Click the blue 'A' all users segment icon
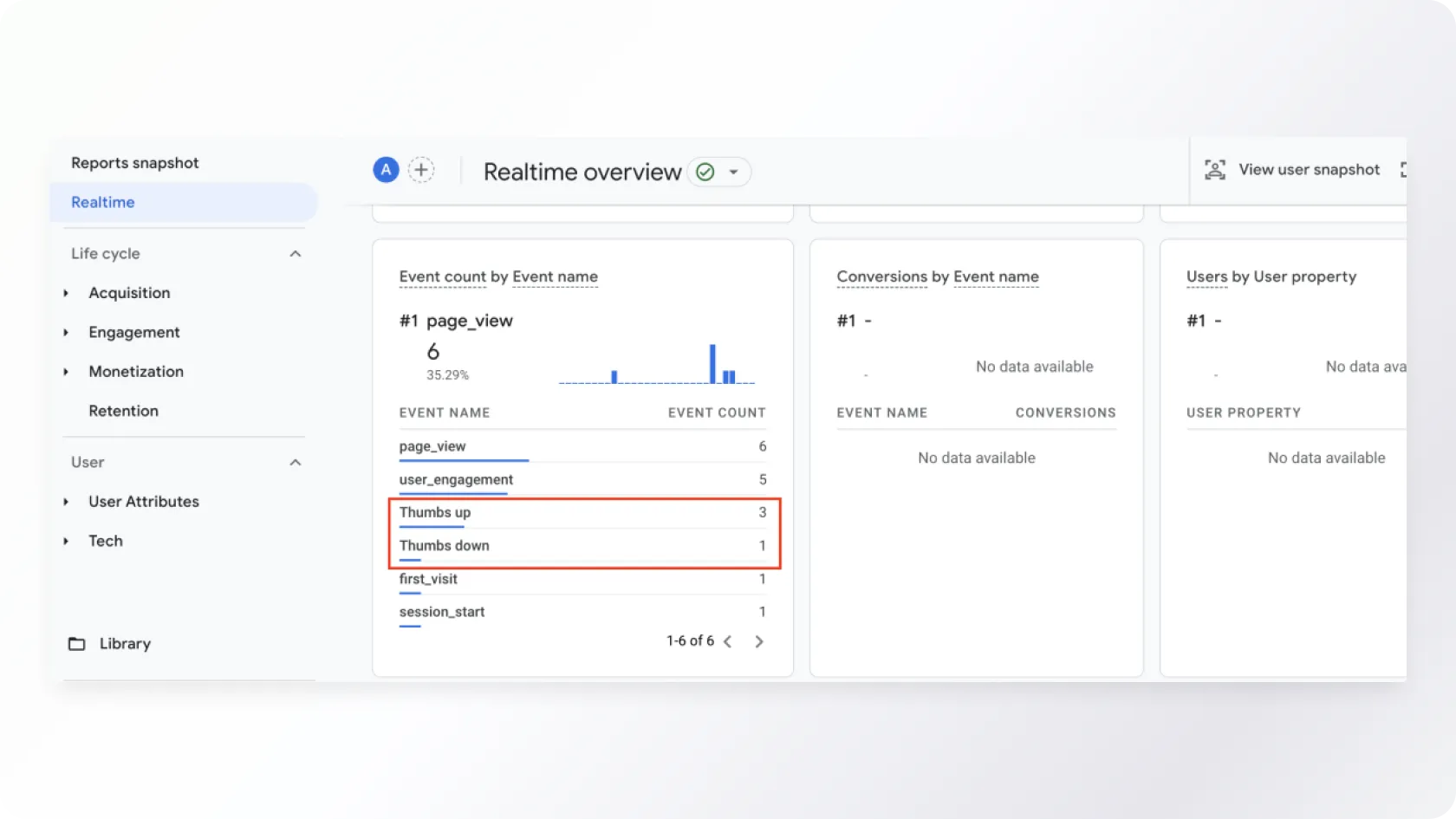1456x819 pixels. pos(386,170)
